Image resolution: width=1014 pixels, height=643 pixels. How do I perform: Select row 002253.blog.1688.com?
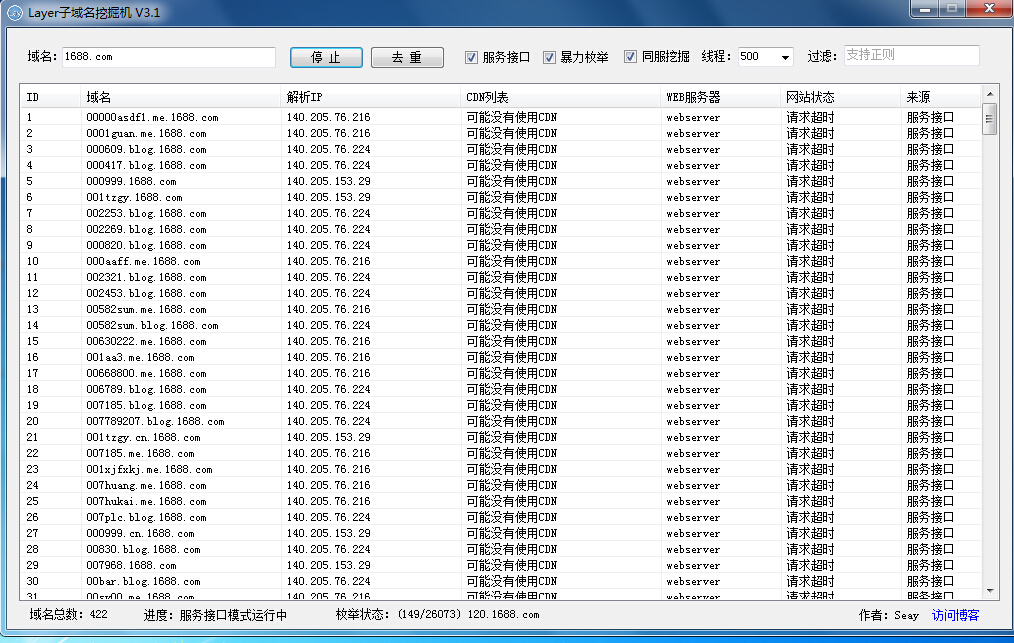point(501,213)
